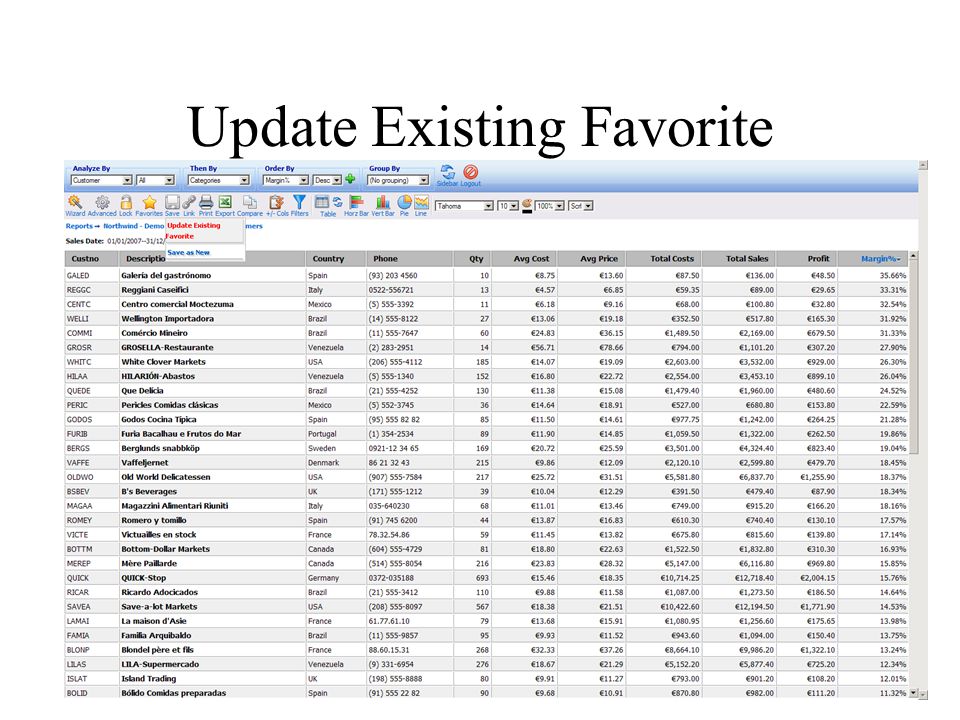Screen dimensions: 960x720
Task: Click the Reports breadcrumb link
Action: tap(79, 226)
